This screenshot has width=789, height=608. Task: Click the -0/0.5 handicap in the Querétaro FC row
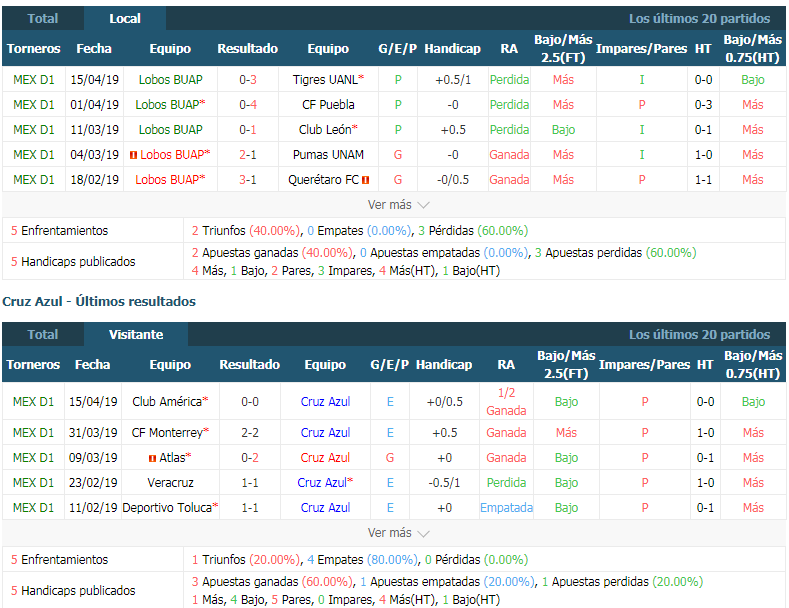point(453,180)
